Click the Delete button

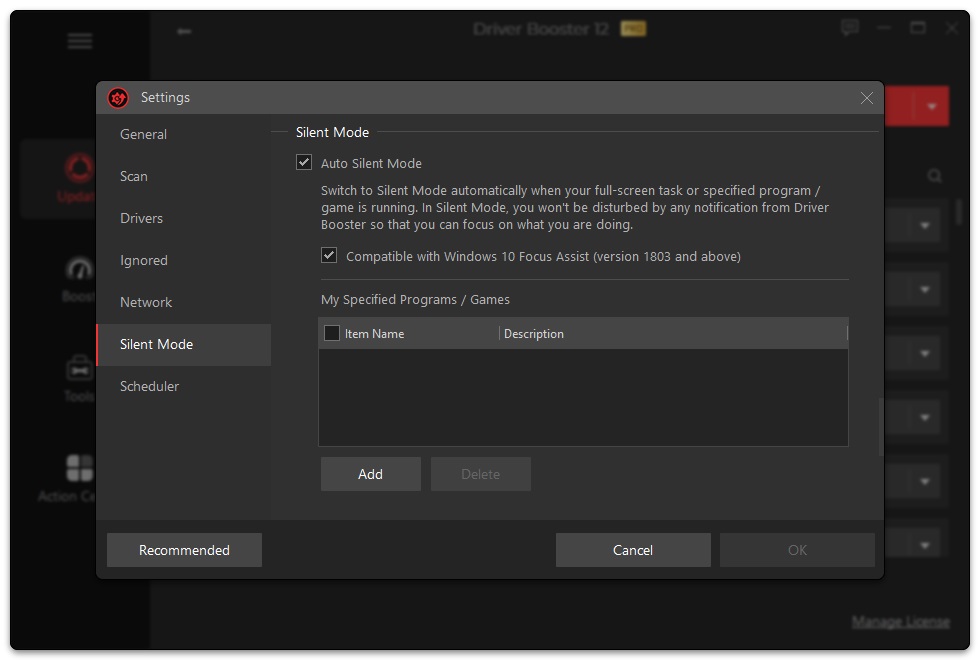click(x=481, y=474)
